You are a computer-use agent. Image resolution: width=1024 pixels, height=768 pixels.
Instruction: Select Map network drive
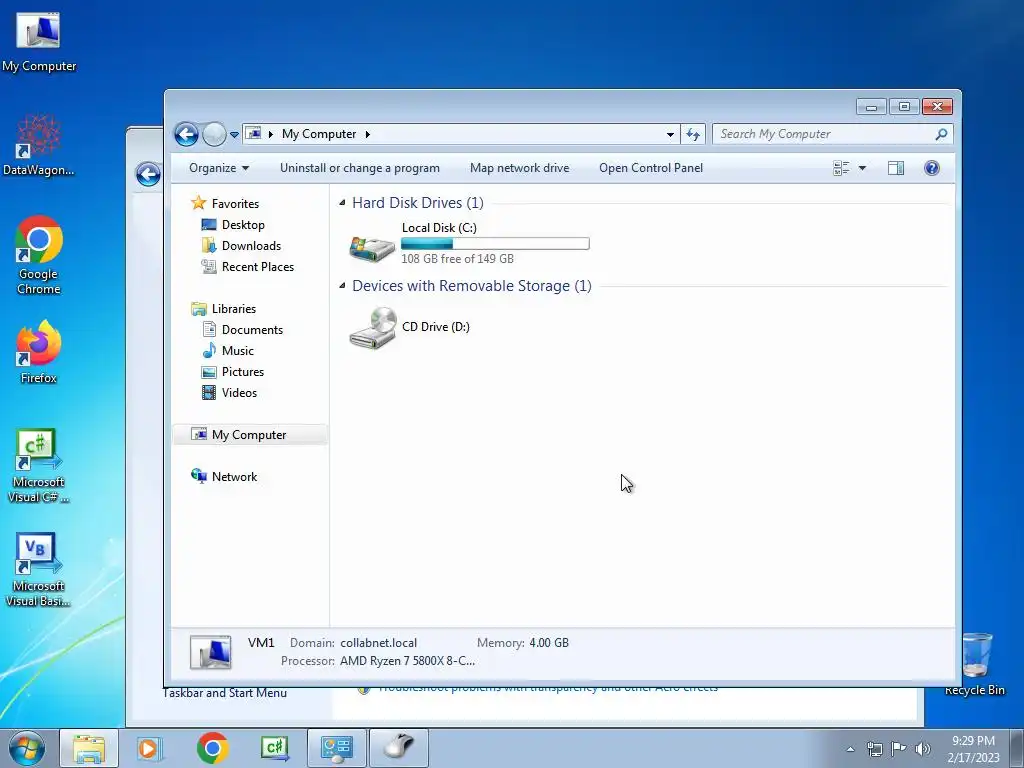point(520,168)
